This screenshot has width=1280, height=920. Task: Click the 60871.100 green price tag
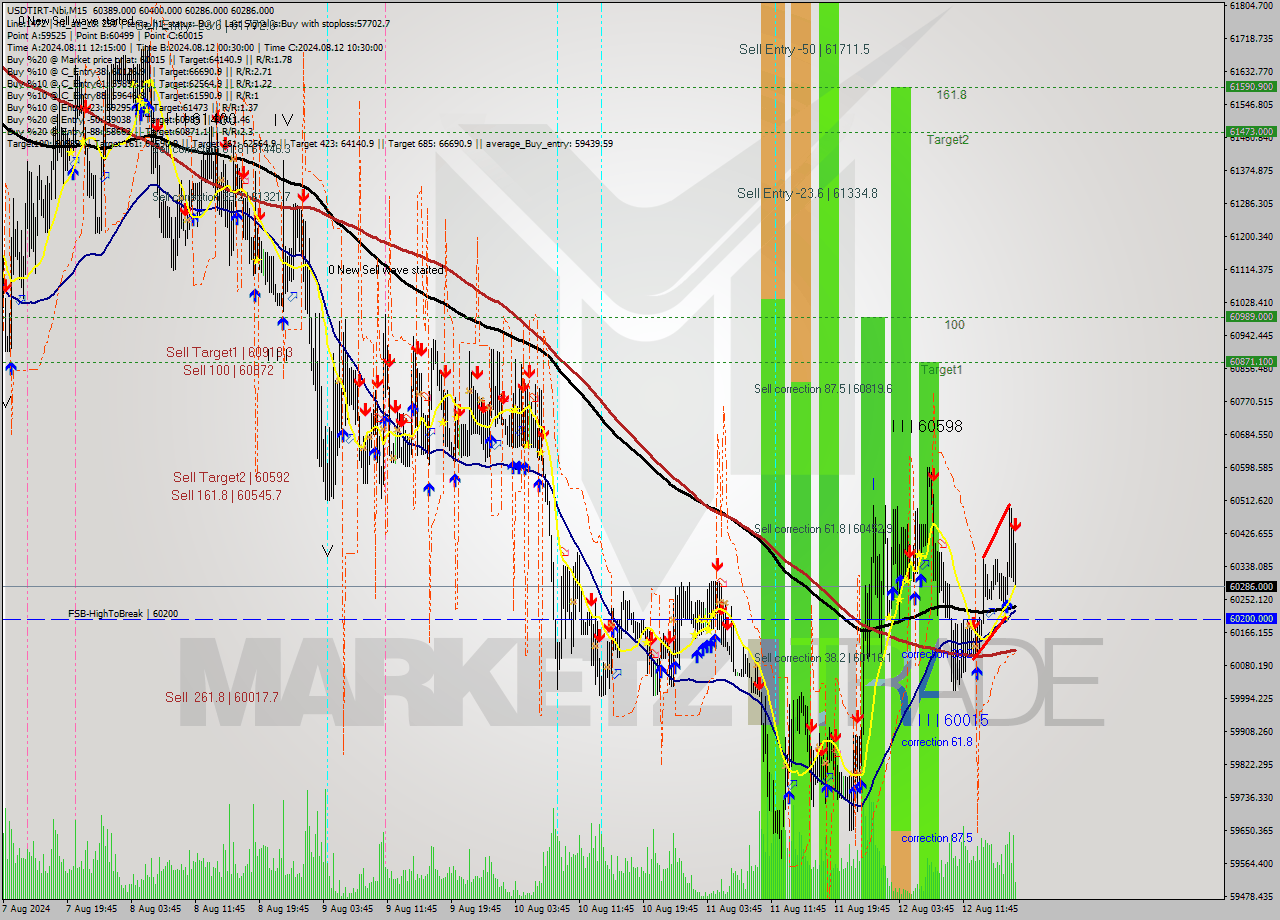(1251, 361)
